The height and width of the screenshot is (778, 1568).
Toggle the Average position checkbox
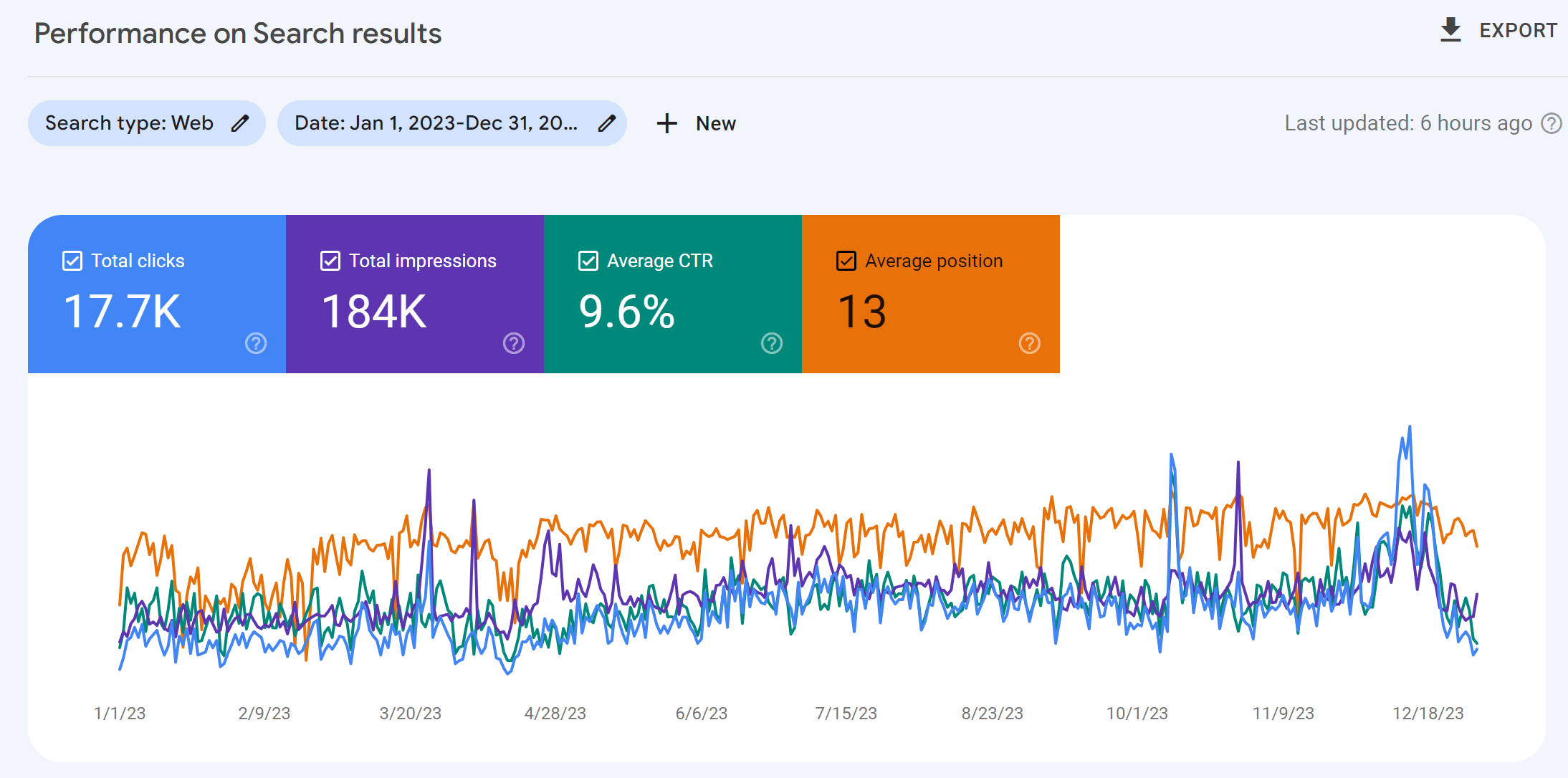846,261
